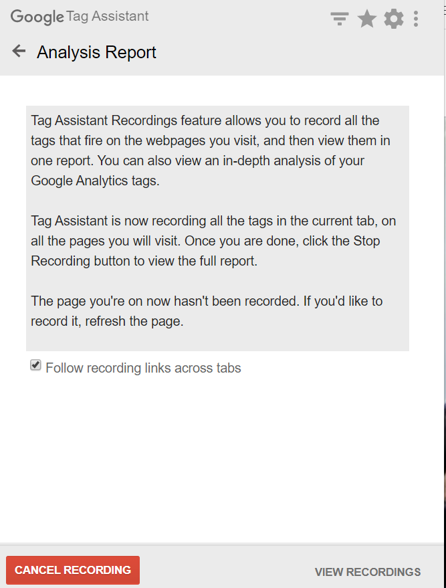Click the Analysis Report heading
Image resolution: width=446 pixels, height=588 pixels.
(x=96, y=52)
